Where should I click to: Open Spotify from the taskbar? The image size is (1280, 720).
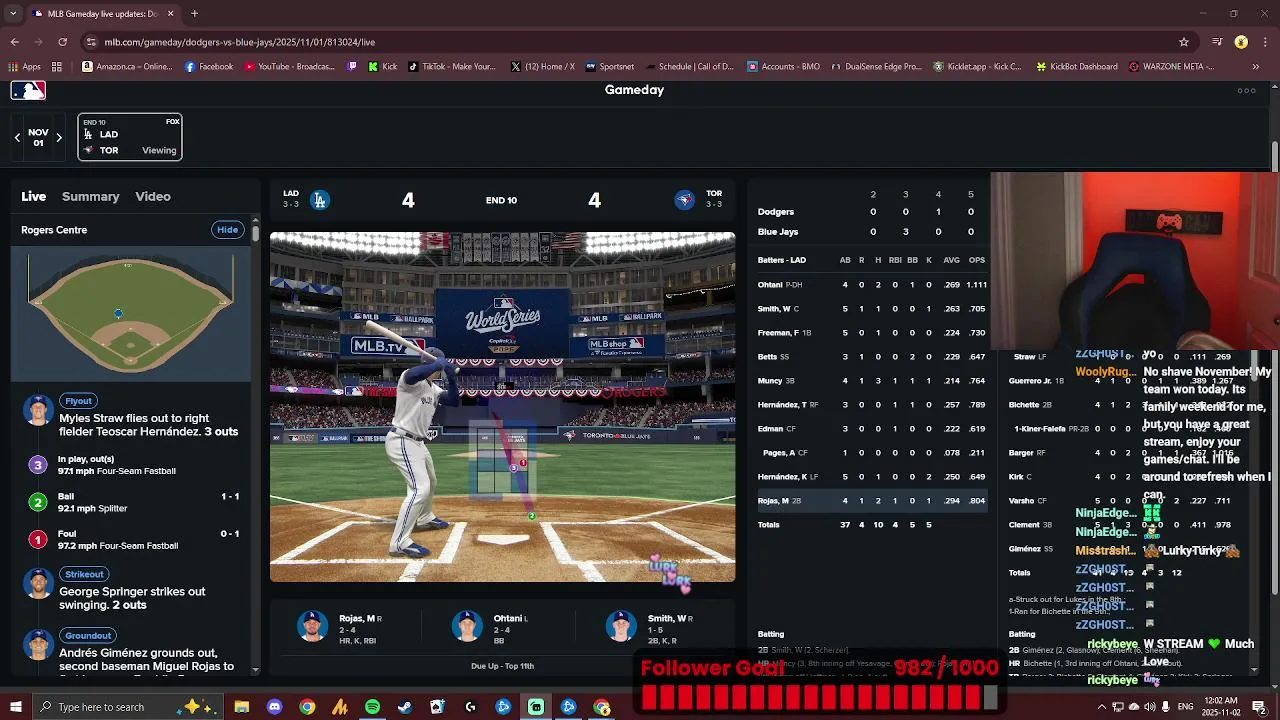coord(372,707)
